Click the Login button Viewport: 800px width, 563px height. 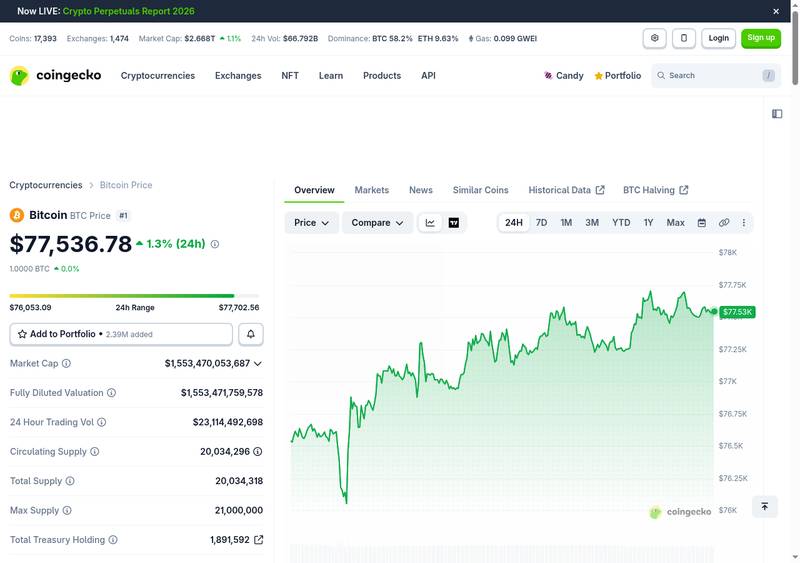click(718, 38)
